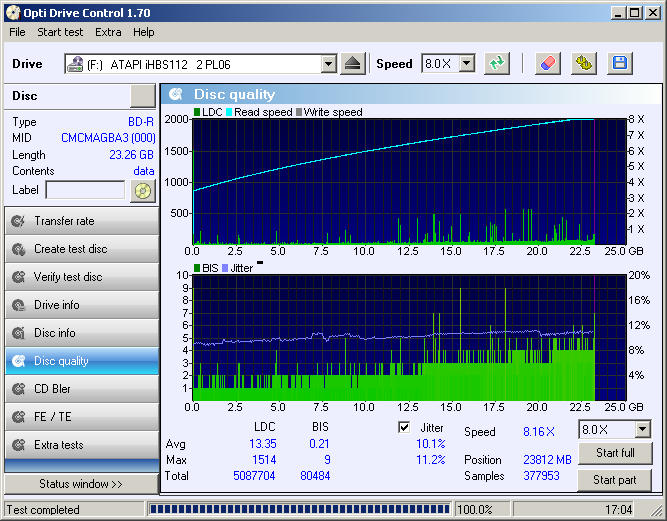Click the Transfer rate disc icon
This screenshot has height=521, width=667.
[18, 221]
